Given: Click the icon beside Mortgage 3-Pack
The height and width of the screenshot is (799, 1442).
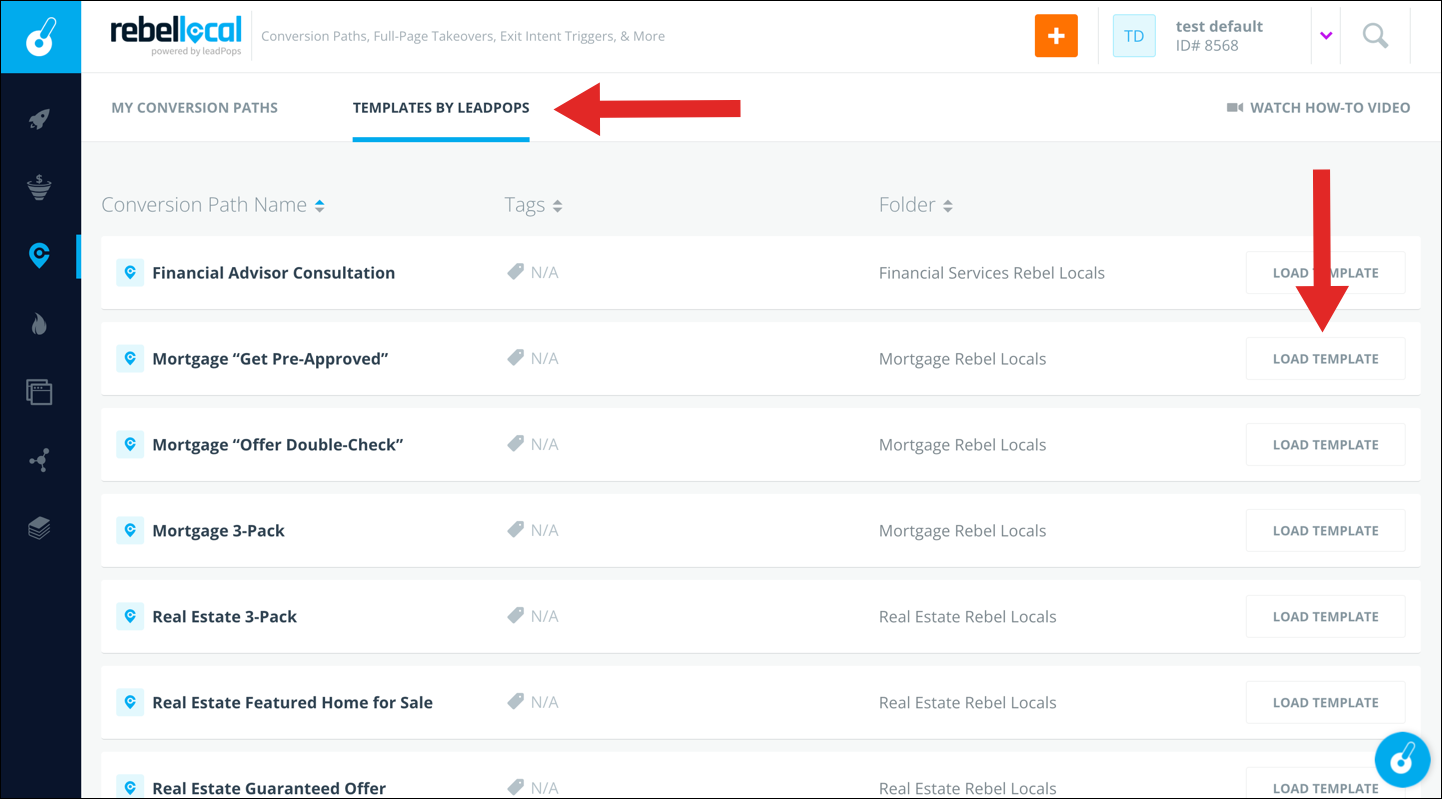Looking at the screenshot, I should [130, 531].
